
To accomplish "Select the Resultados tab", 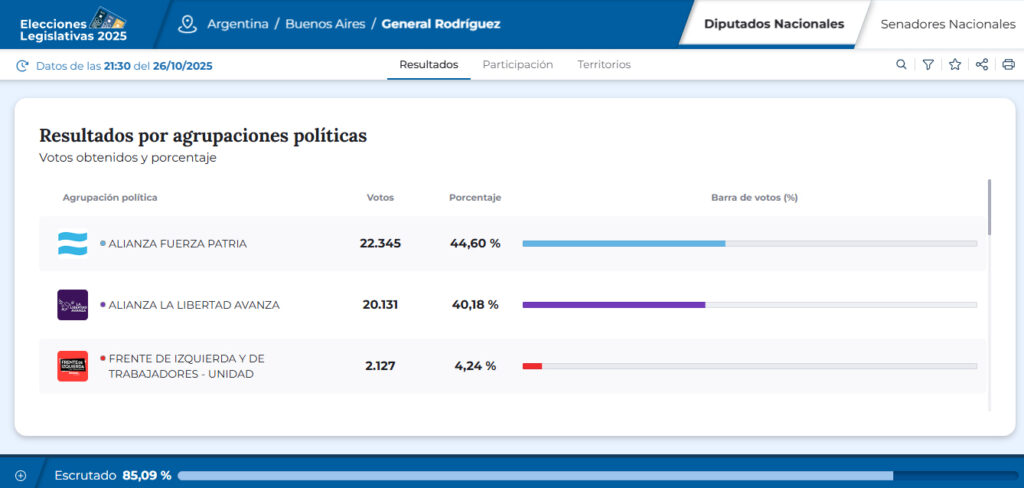I will 428,65.
